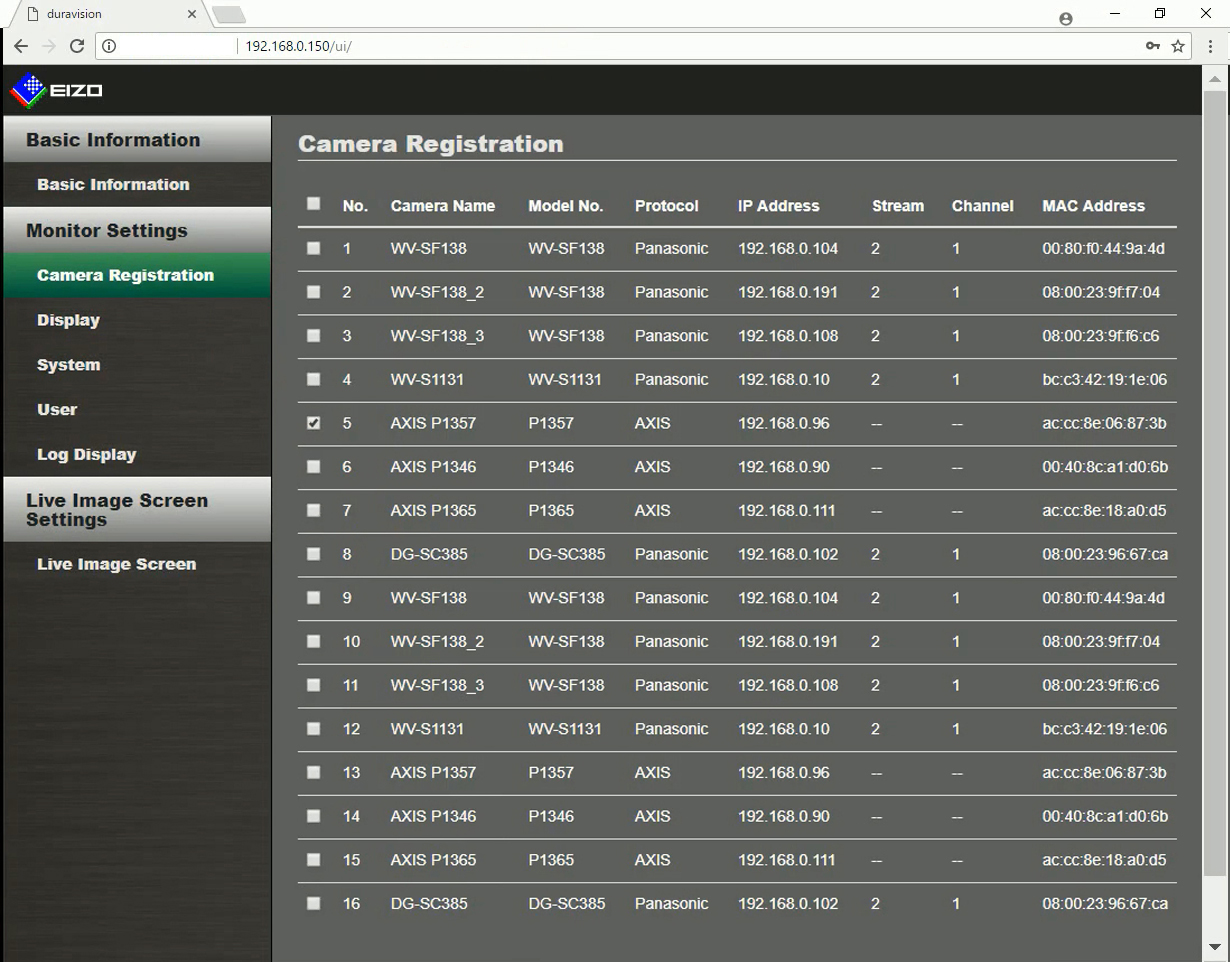
Task: Check the box for camera No. 10
Action: (x=314, y=641)
